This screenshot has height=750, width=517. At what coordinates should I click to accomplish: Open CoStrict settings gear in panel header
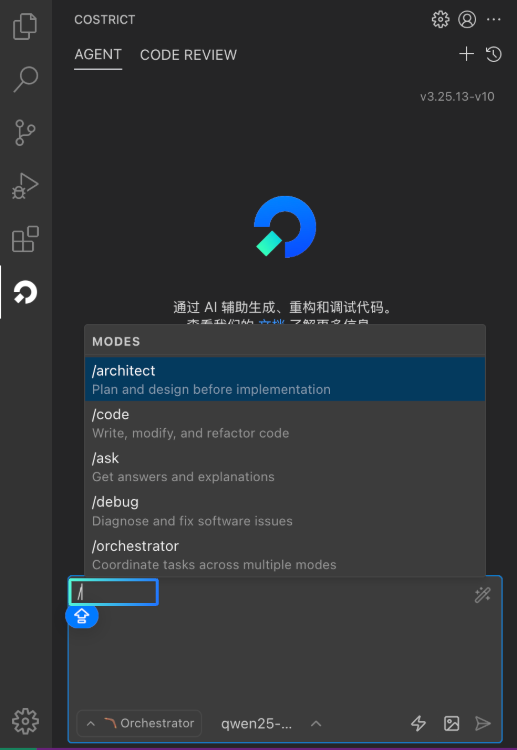coord(440,20)
